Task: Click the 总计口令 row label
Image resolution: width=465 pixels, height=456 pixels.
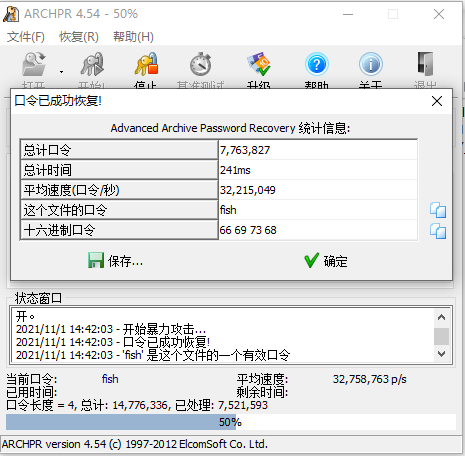Action: coord(119,150)
